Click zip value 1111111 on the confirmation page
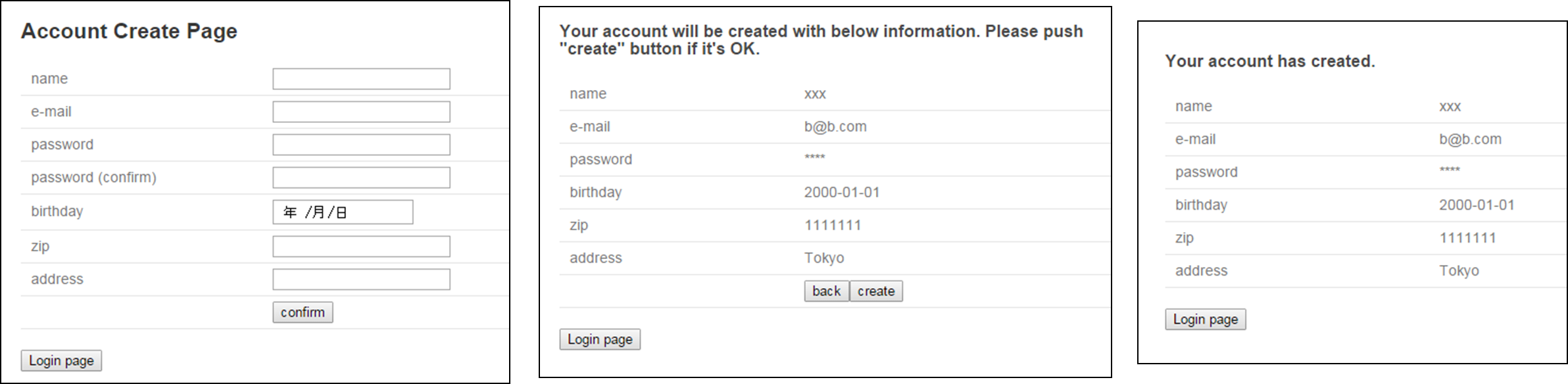The image size is (1568, 384). (x=832, y=226)
